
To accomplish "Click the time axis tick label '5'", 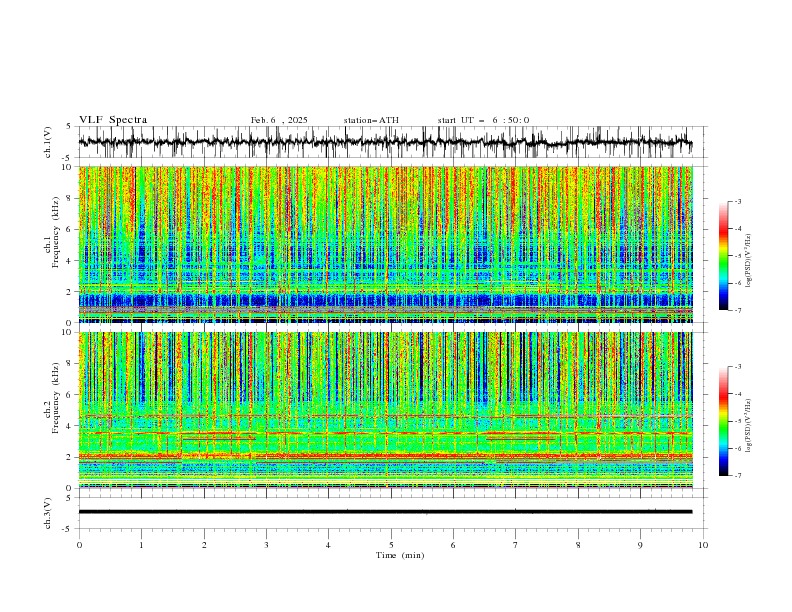I will [x=391, y=545].
